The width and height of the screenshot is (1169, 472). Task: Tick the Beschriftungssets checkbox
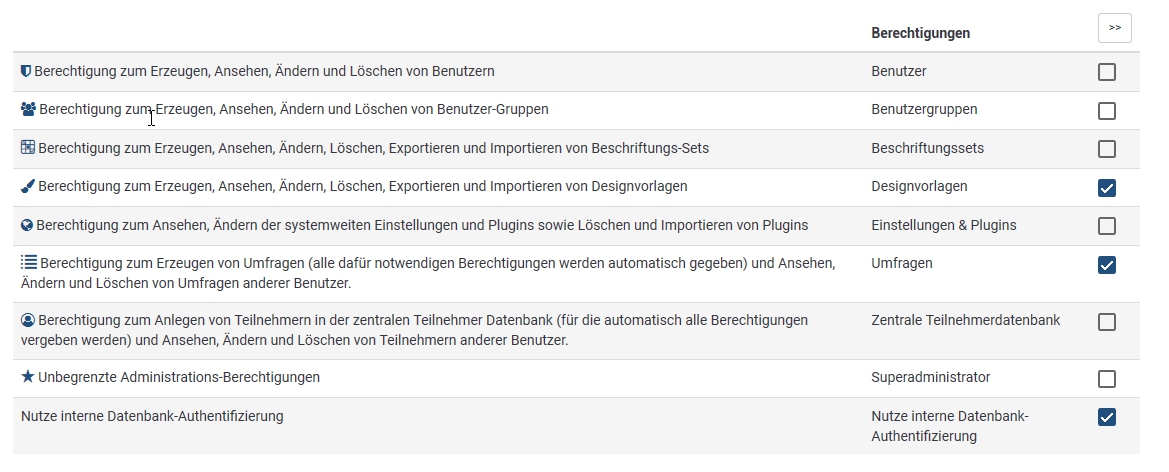[x=1107, y=149]
